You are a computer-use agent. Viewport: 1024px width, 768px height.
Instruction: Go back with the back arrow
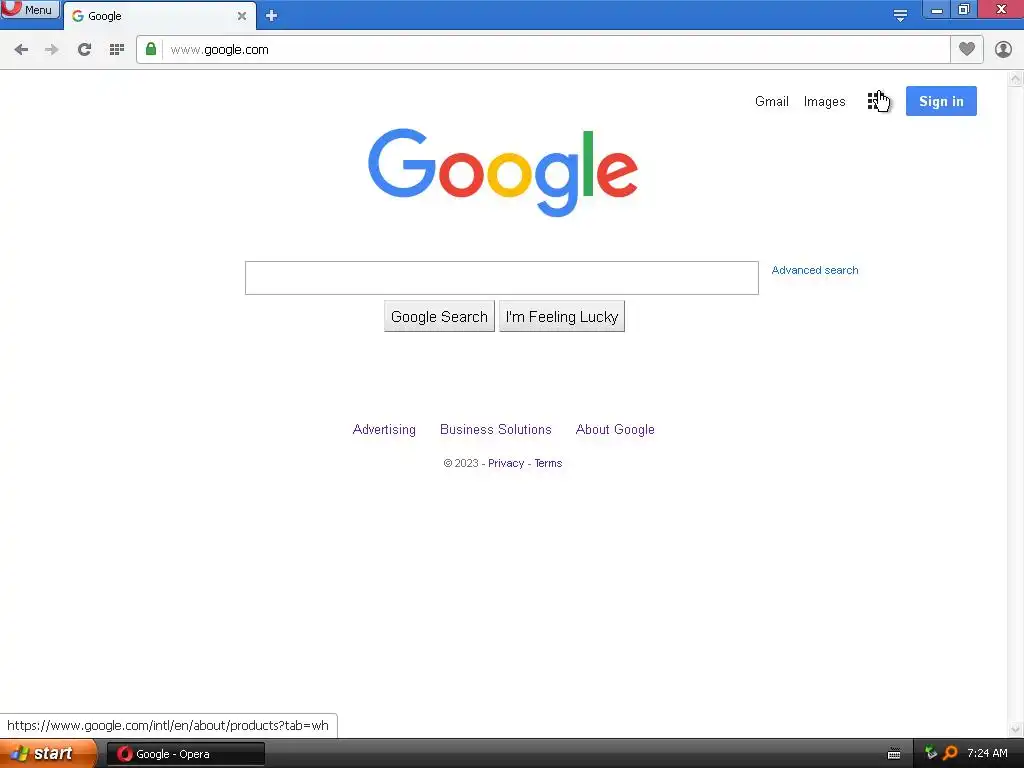click(x=21, y=50)
